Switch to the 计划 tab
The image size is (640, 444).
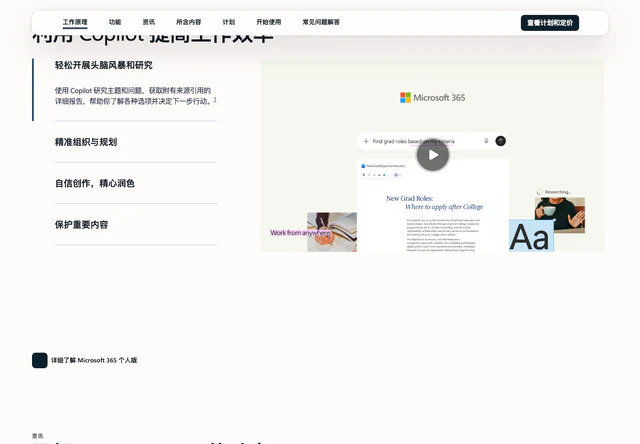pos(229,22)
